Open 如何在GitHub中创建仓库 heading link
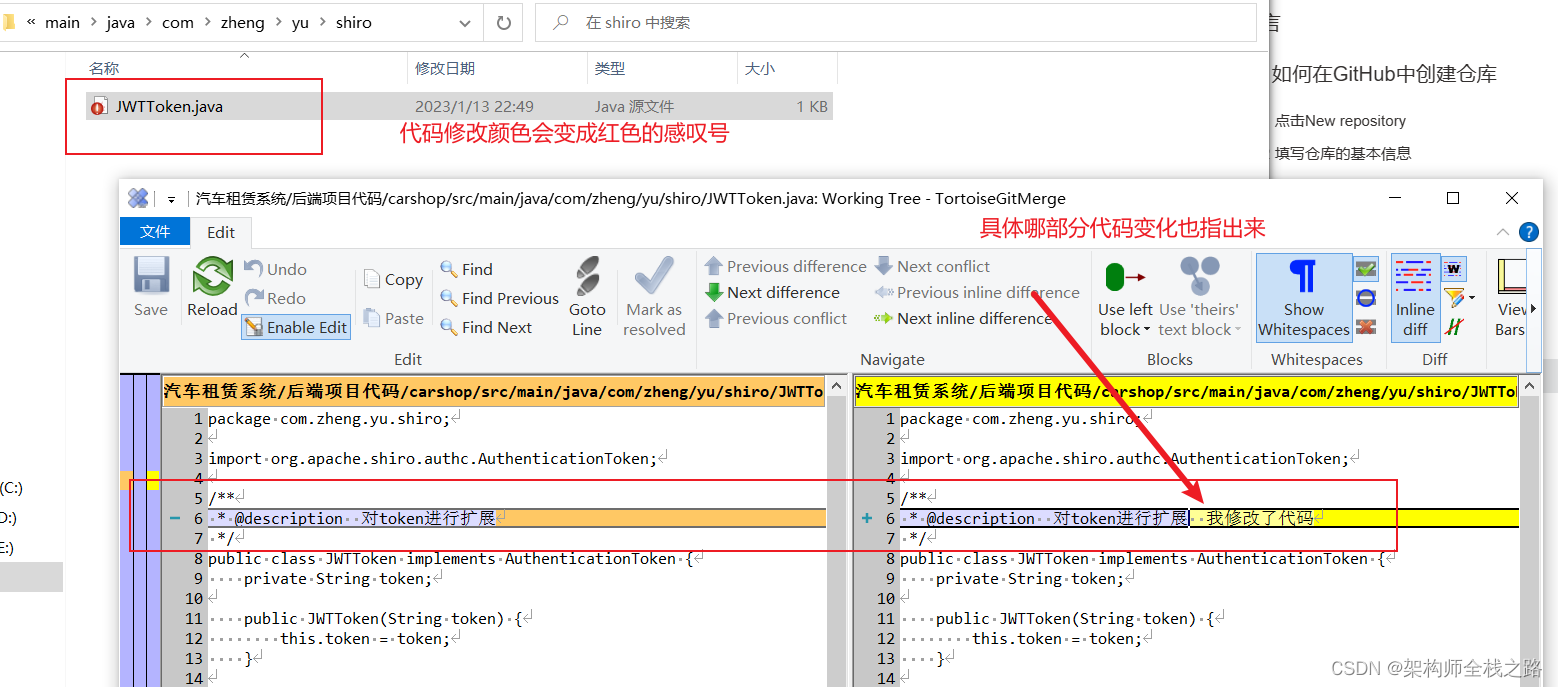 [1384, 74]
